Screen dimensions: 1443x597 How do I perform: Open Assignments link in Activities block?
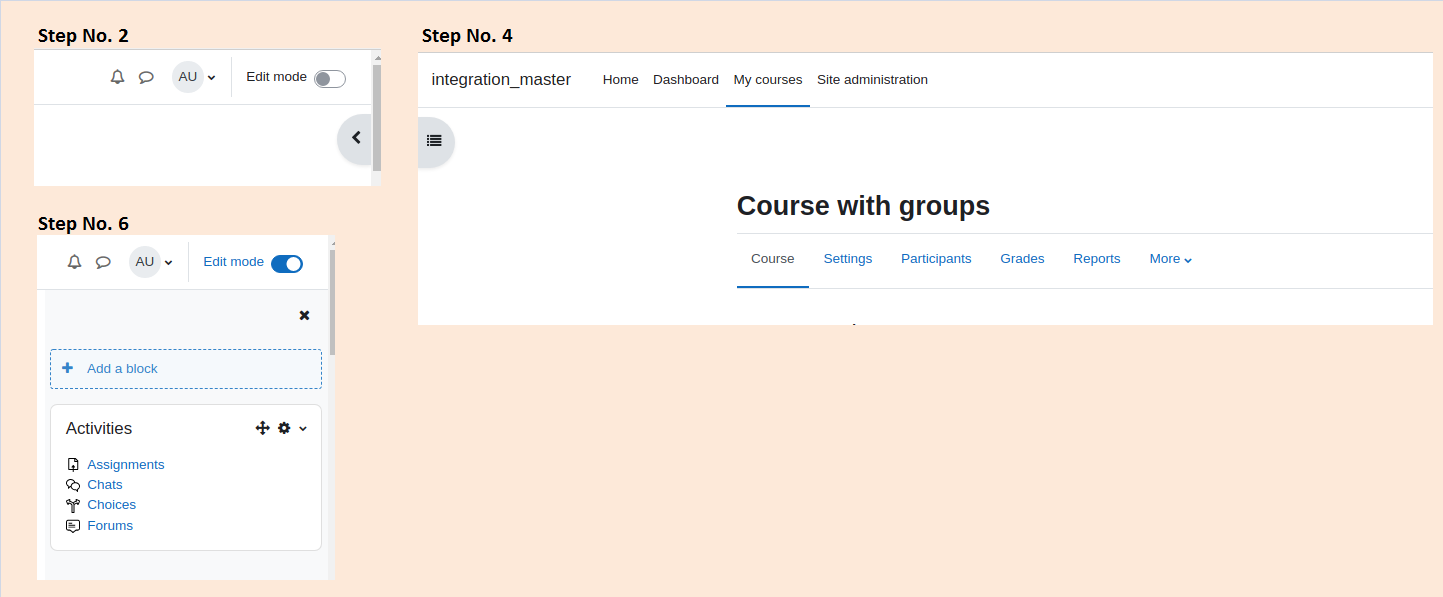click(x=126, y=465)
